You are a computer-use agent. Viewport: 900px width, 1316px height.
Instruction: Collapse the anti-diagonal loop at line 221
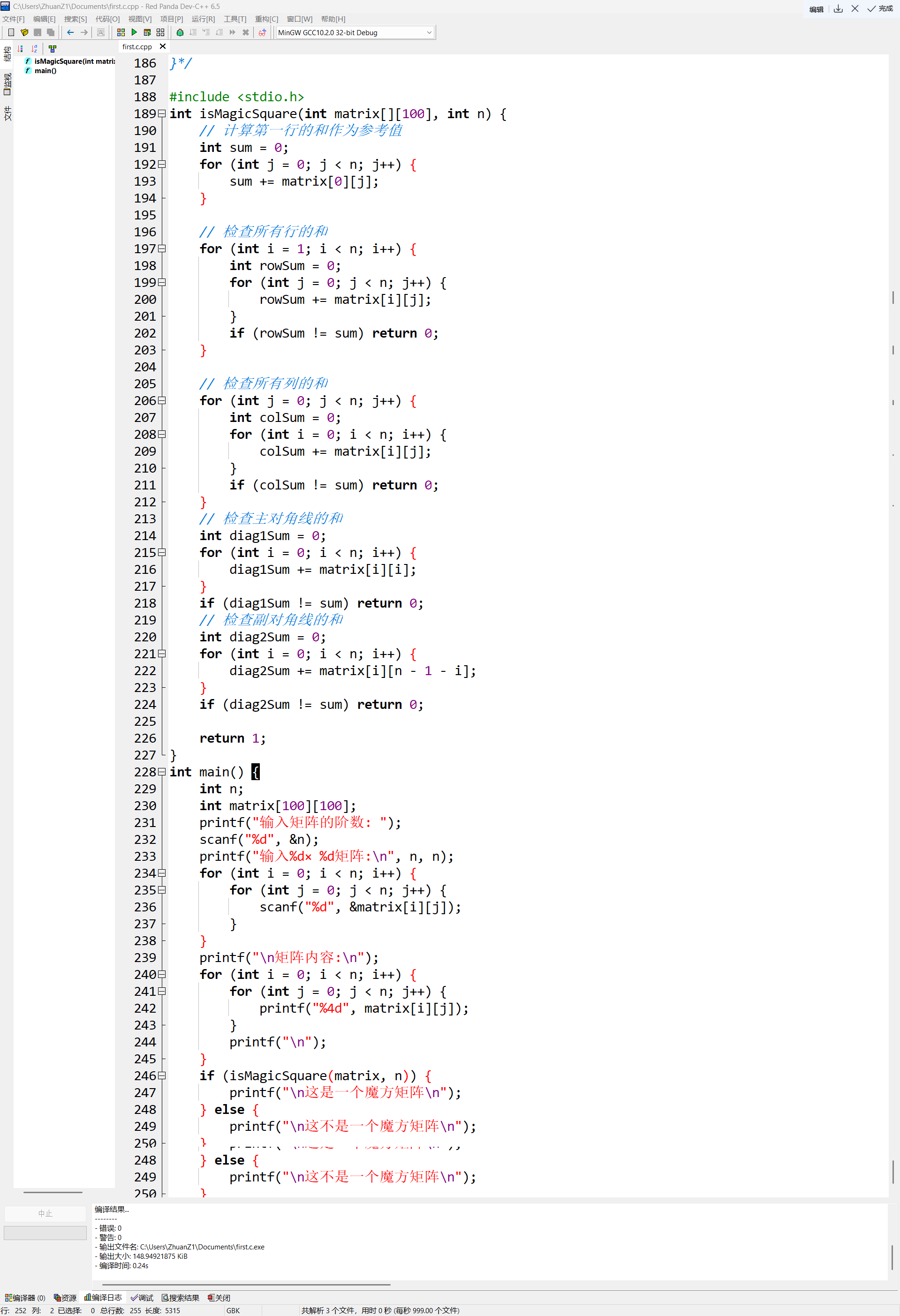(162, 654)
